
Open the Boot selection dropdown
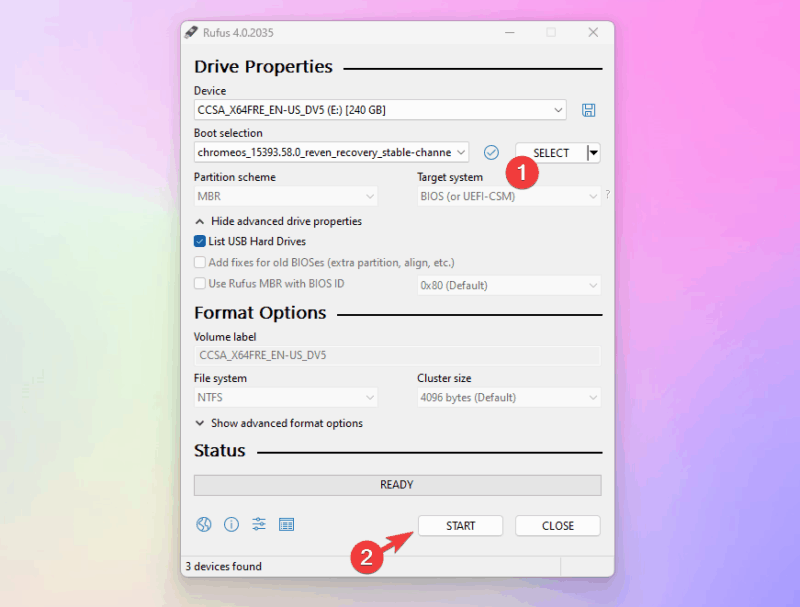[331, 153]
